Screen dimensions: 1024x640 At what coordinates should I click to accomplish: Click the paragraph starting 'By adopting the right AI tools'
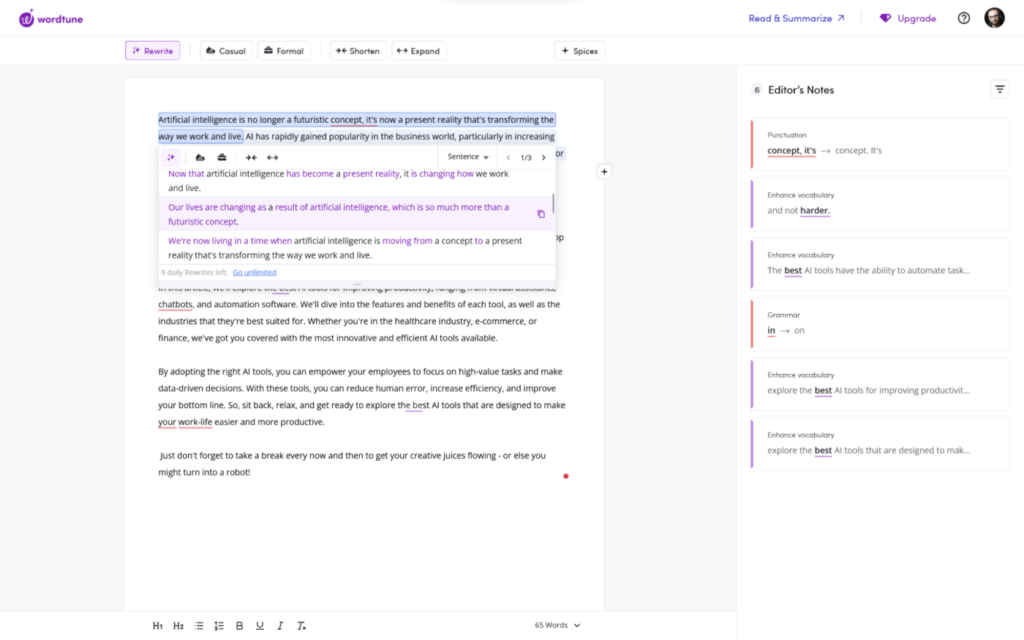coord(362,396)
